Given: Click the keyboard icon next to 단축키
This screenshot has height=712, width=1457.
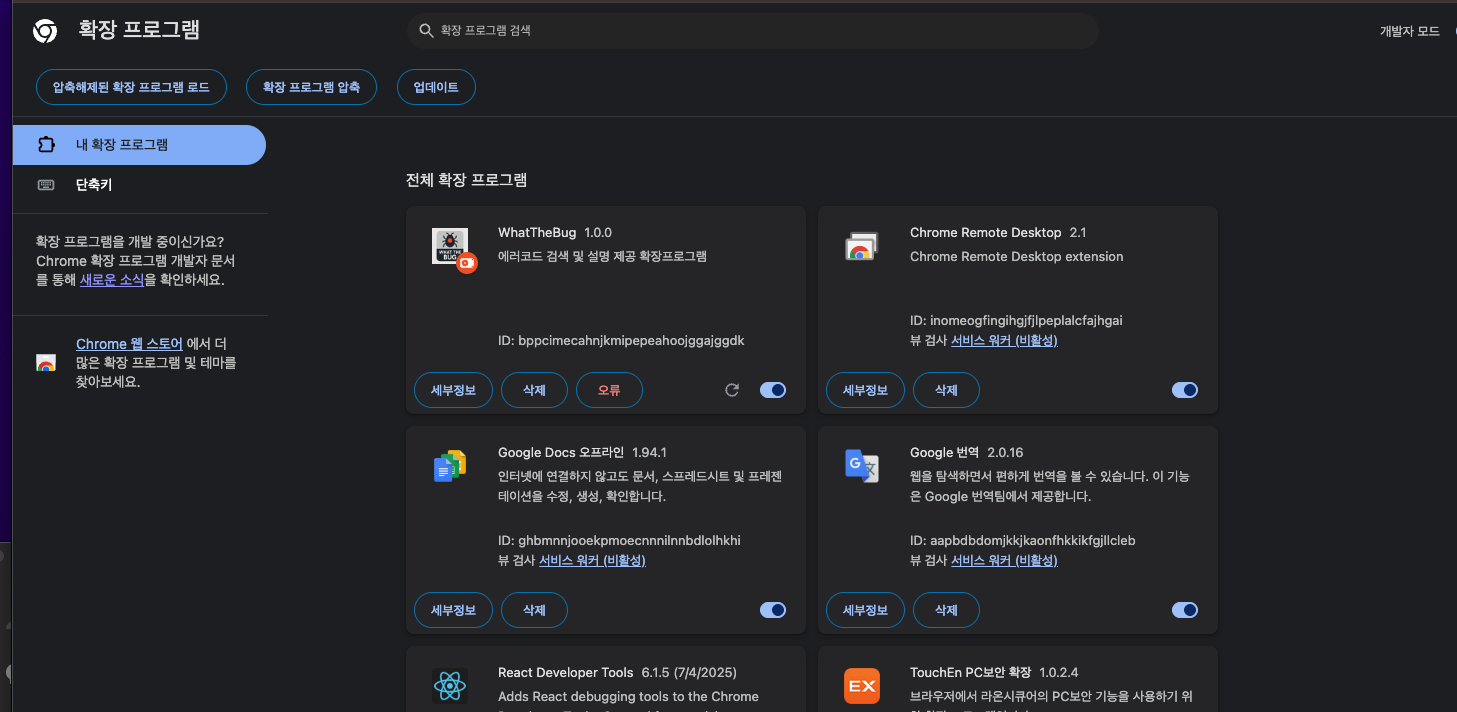Looking at the screenshot, I should click(46, 185).
